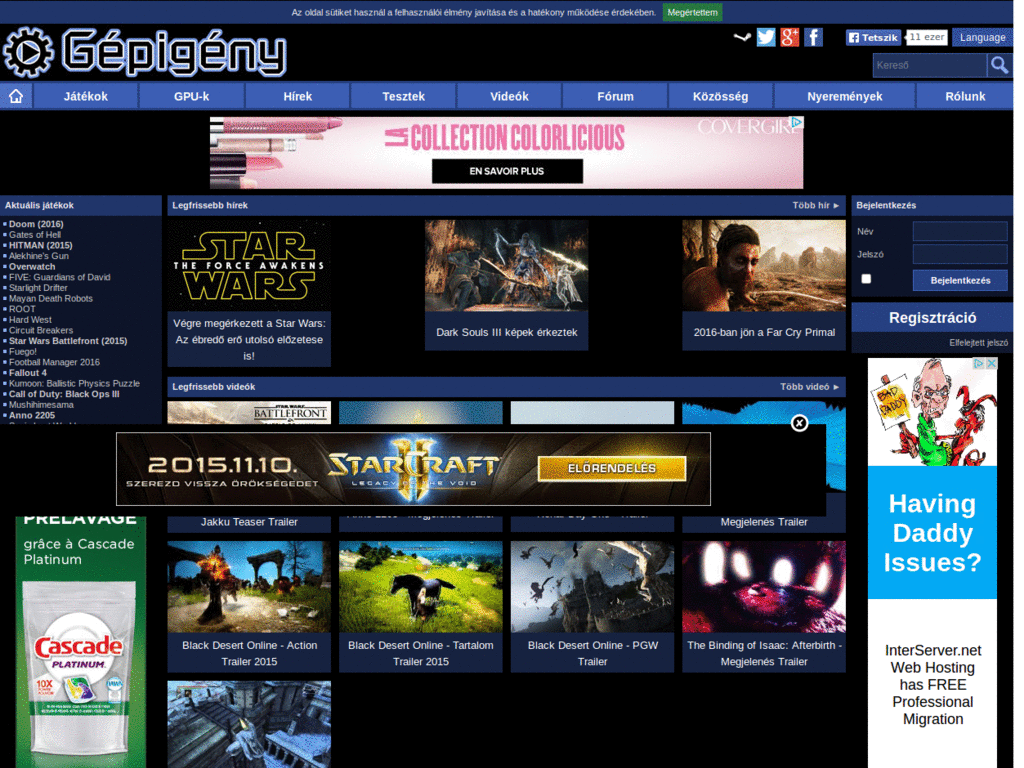1024x768 pixels.
Task: Open the Nyeremények menu
Action: click(844, 96)
